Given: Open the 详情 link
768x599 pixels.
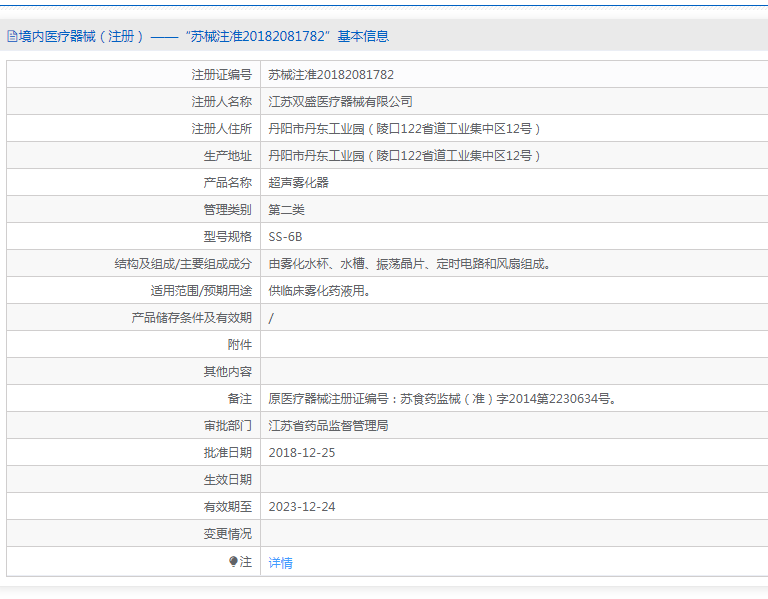Looking at the screenshot, I should 281,563.
